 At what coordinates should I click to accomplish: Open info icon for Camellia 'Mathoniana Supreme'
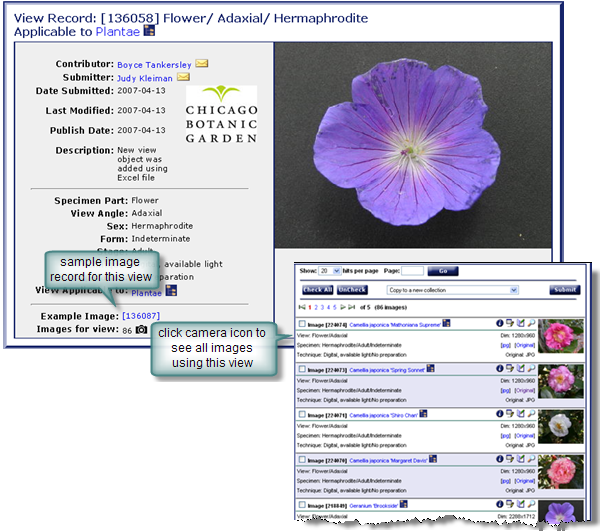499,324
